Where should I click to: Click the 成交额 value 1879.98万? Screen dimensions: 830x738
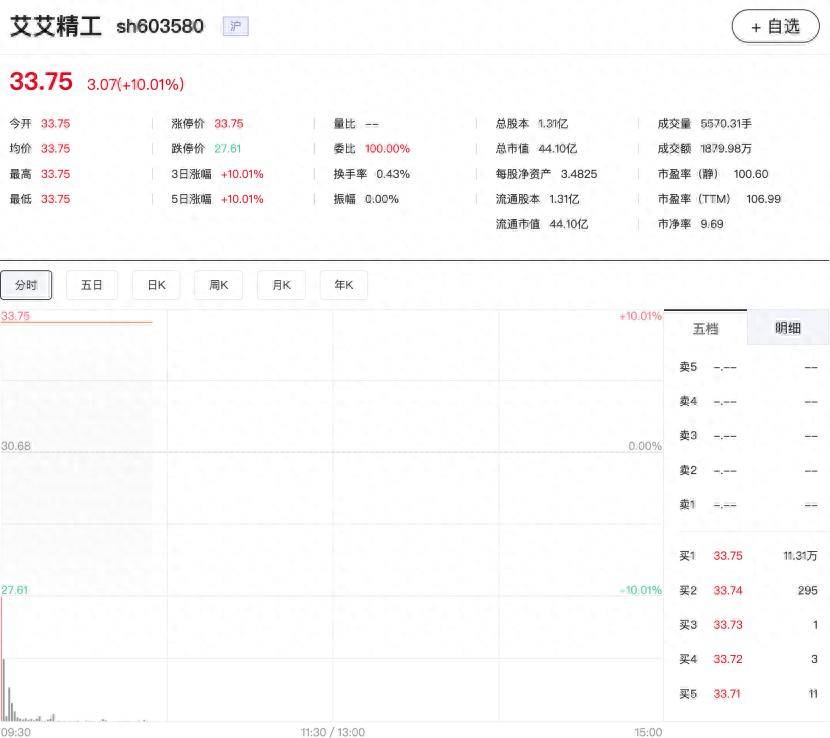[726, 148]
